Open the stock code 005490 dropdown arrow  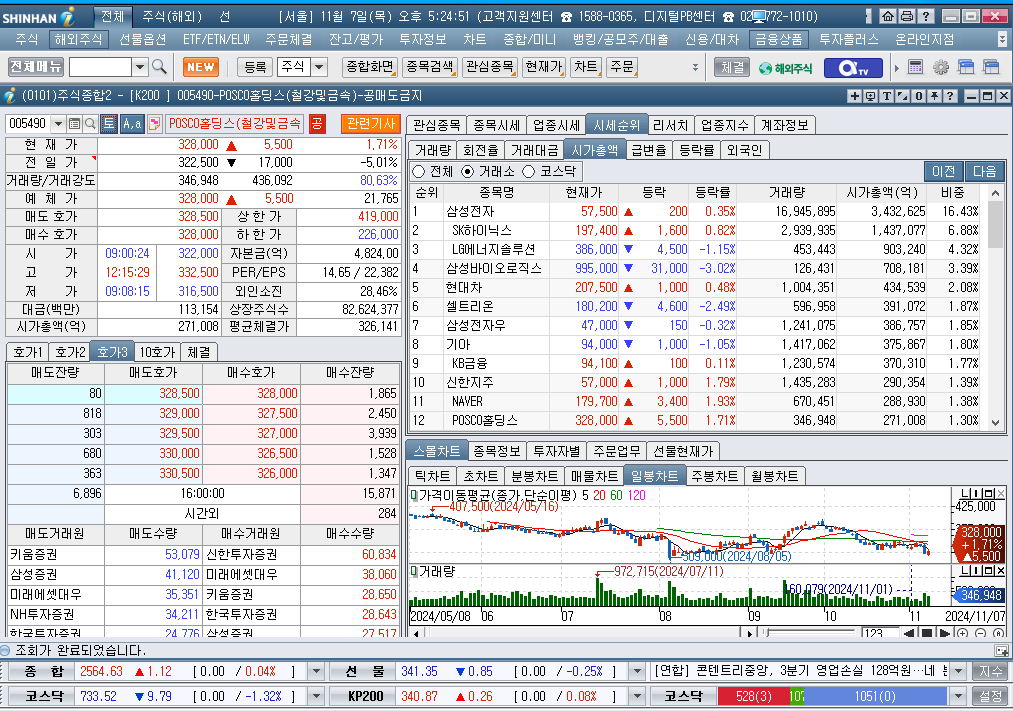pos(58,123)
